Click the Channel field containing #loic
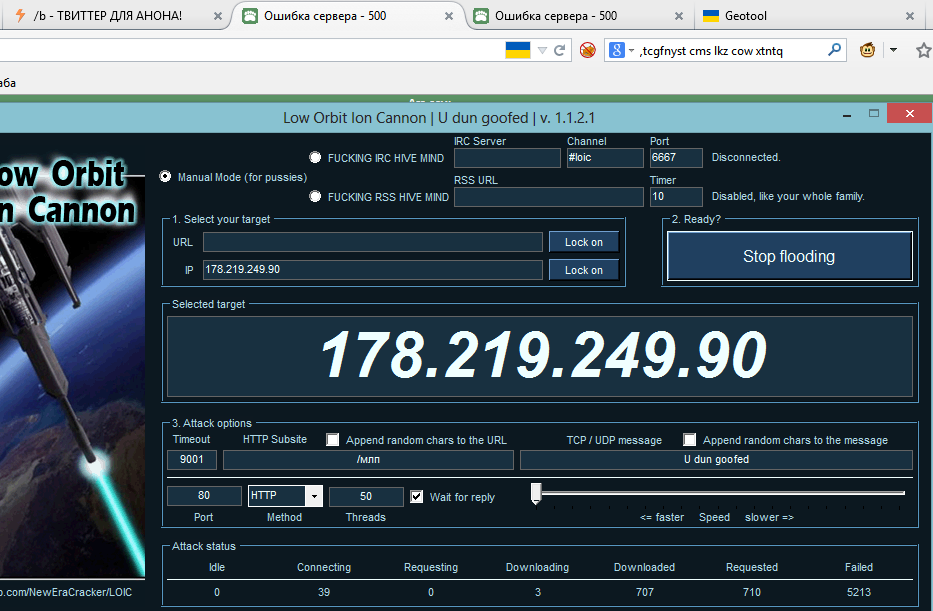 click(x=605, y=158)
